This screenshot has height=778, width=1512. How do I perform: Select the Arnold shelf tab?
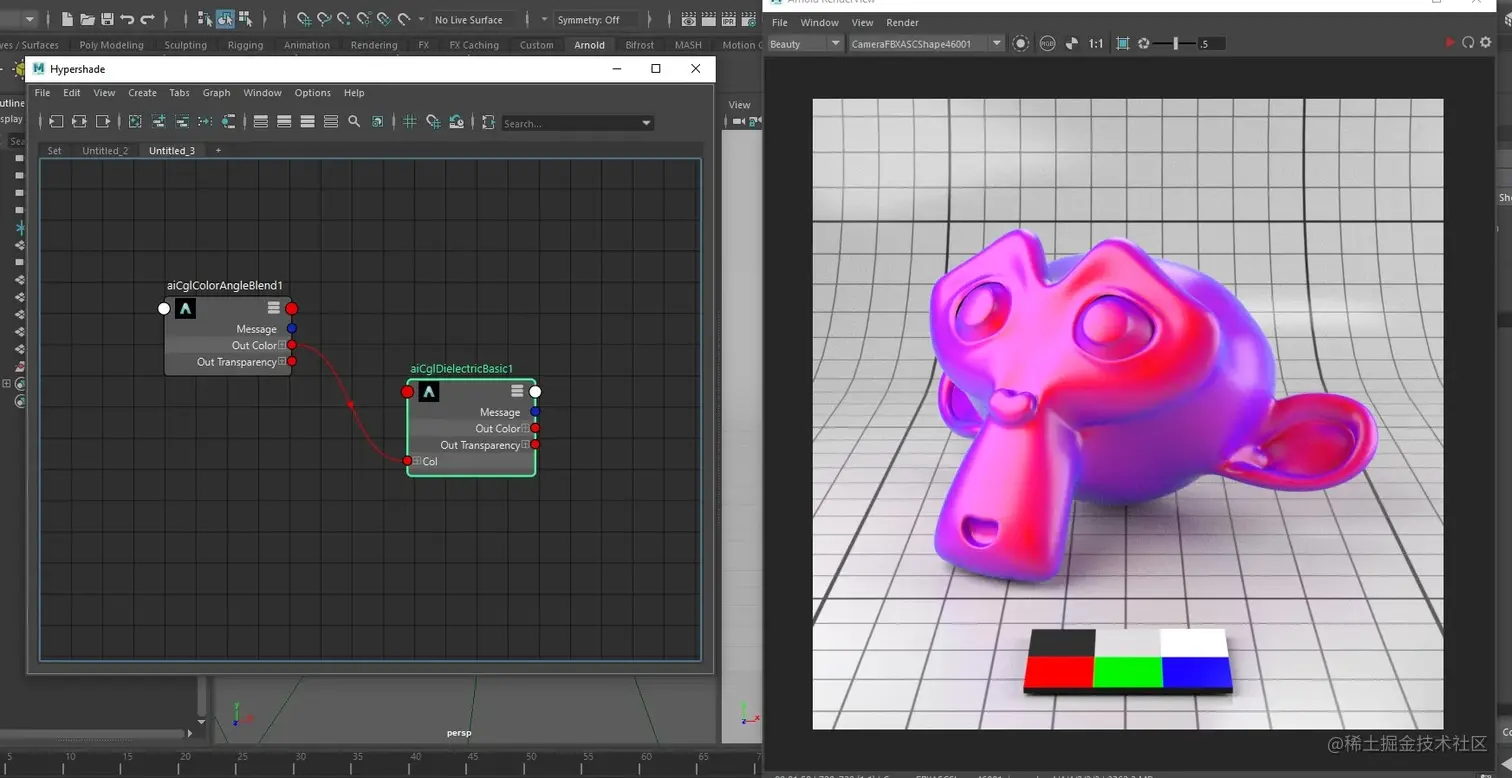[589, 45]
